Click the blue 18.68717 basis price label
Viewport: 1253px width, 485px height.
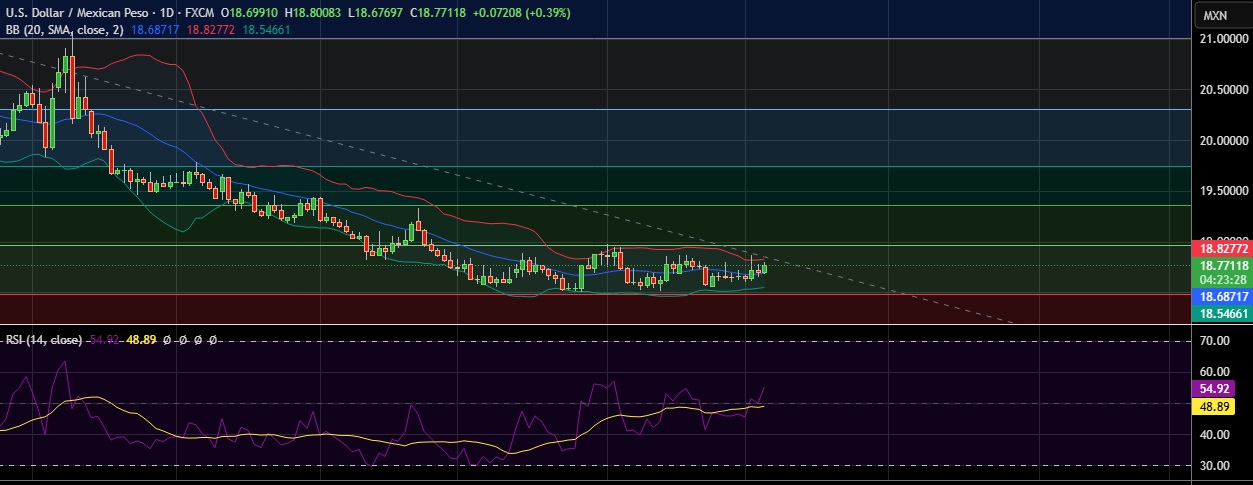pyautogui.click(x=1224, y=297)
